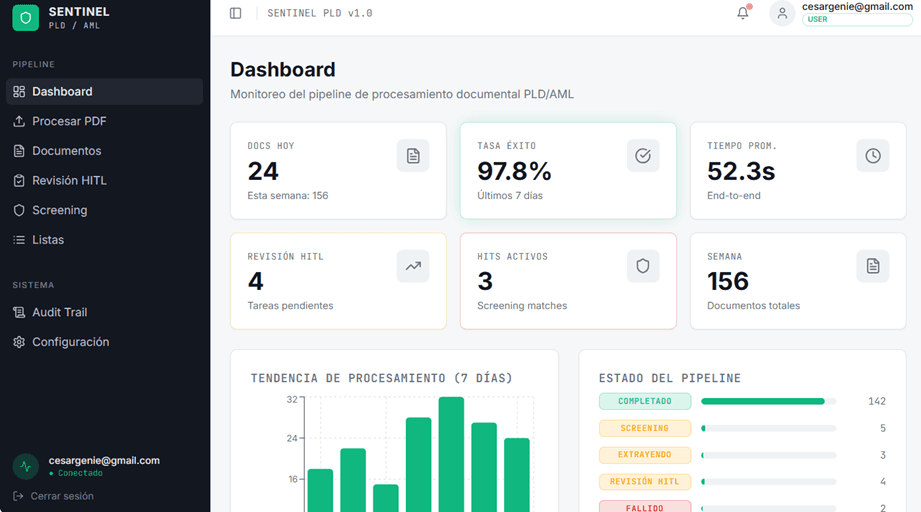Click the Documentos file icon in sidebar
This screenshot has width=921, height=512.
[x=19, y=151]
